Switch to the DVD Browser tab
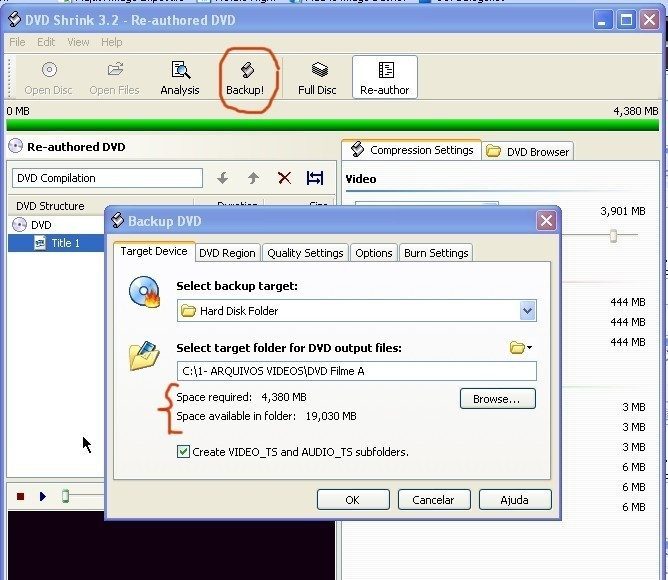 528,152
